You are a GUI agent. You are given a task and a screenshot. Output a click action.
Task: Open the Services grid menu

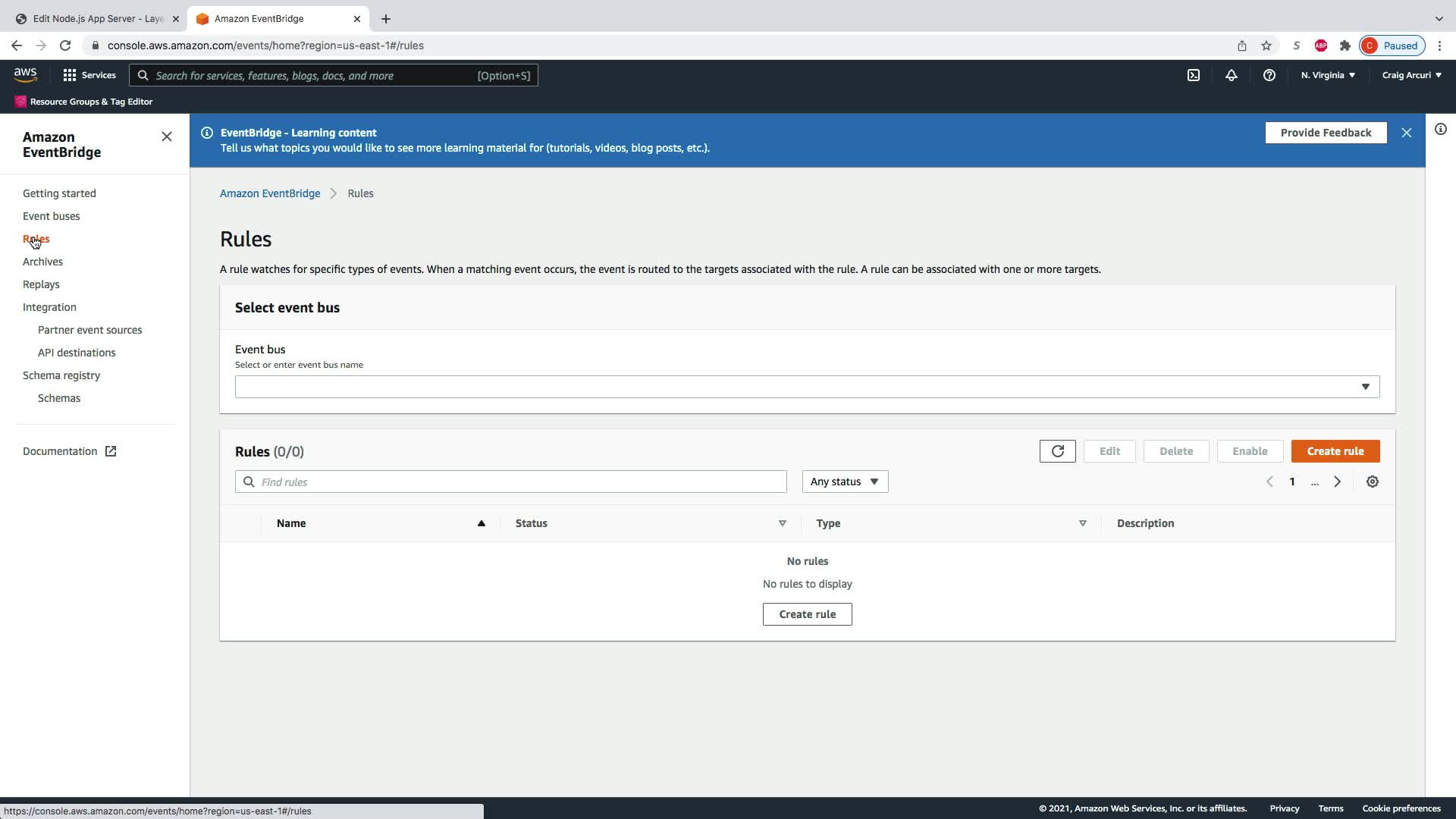point(89,75)
